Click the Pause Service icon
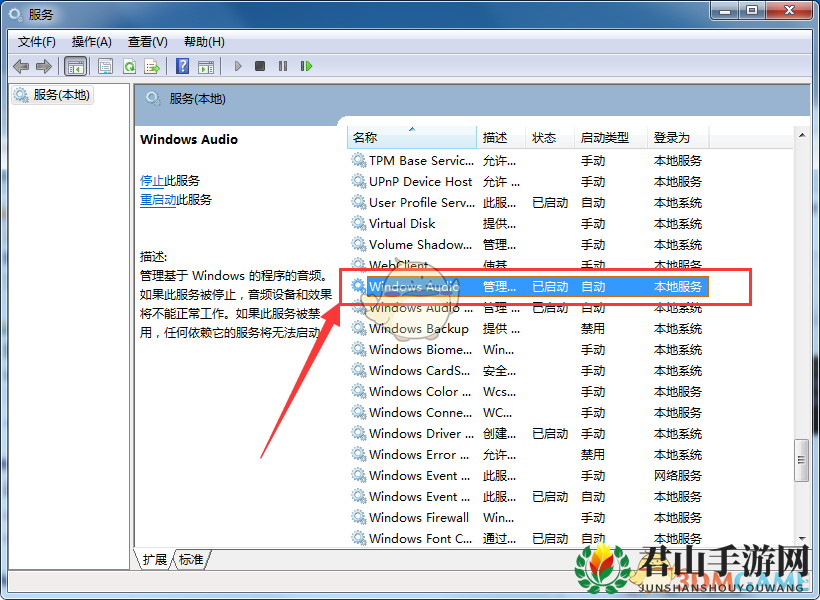Screen dimensions: 820x600 (x=283, y=66)
